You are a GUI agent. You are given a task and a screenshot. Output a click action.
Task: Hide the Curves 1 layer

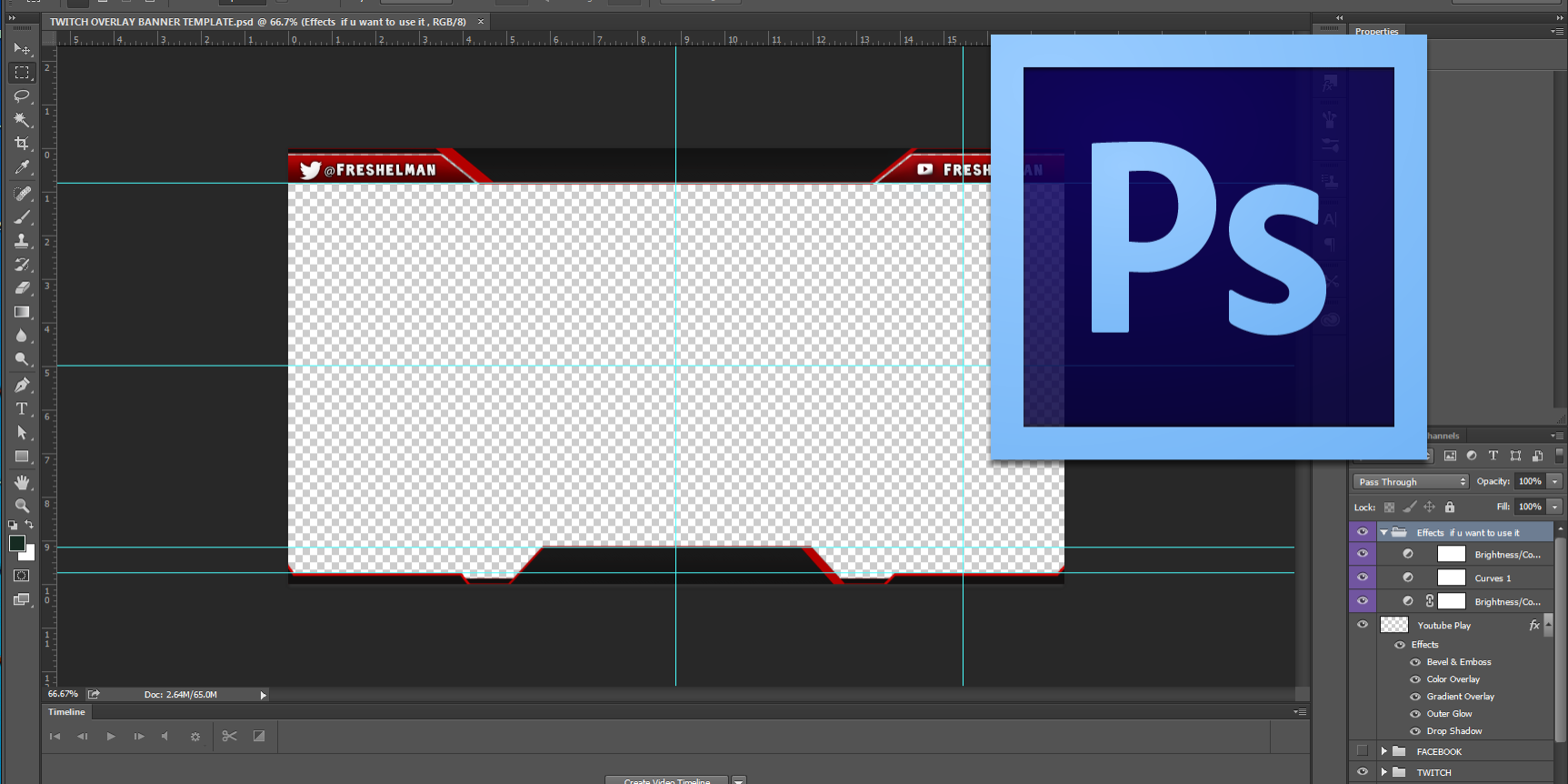[x=1362, y=578]
